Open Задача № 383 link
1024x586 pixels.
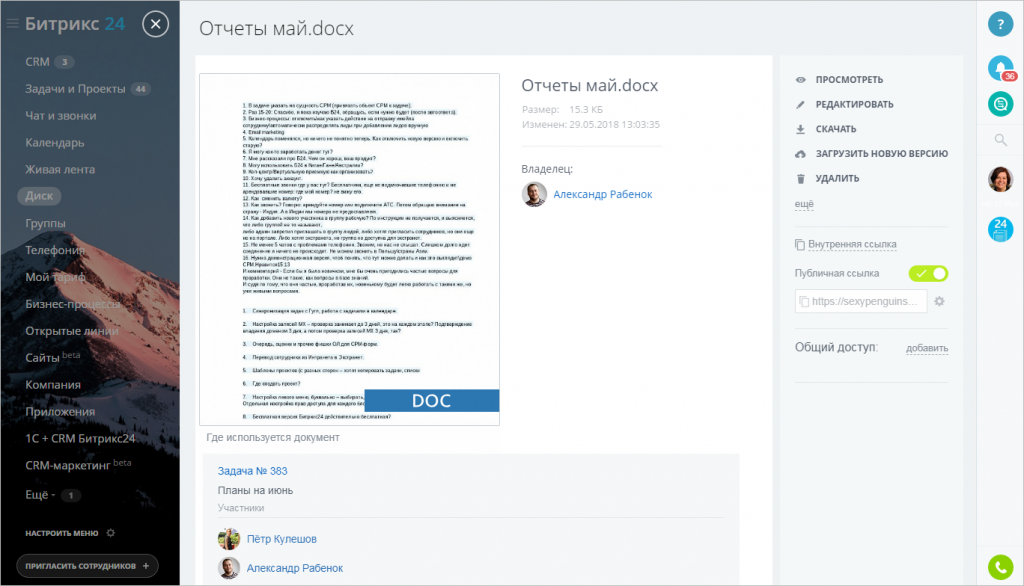pos(252,471)
